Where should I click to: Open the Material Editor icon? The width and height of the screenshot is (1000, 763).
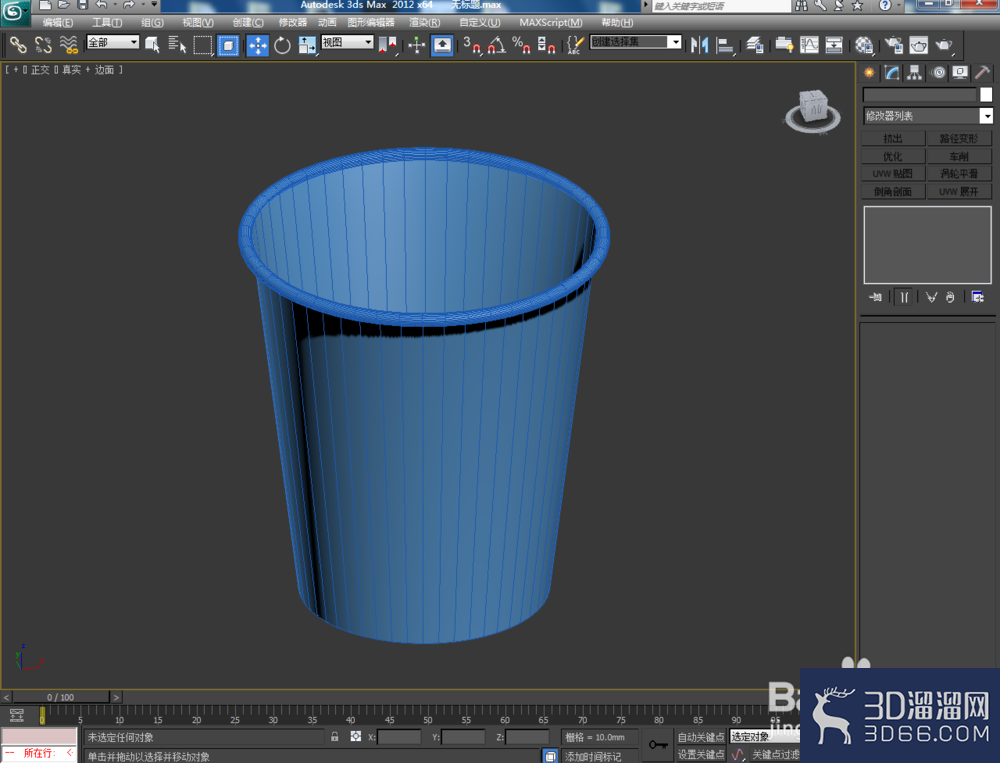click(x=864, y=45)
